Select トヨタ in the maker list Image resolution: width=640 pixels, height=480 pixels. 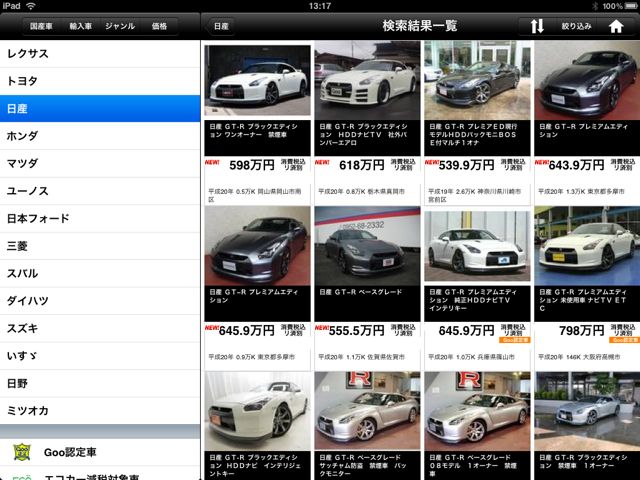[x=100, y=81]
